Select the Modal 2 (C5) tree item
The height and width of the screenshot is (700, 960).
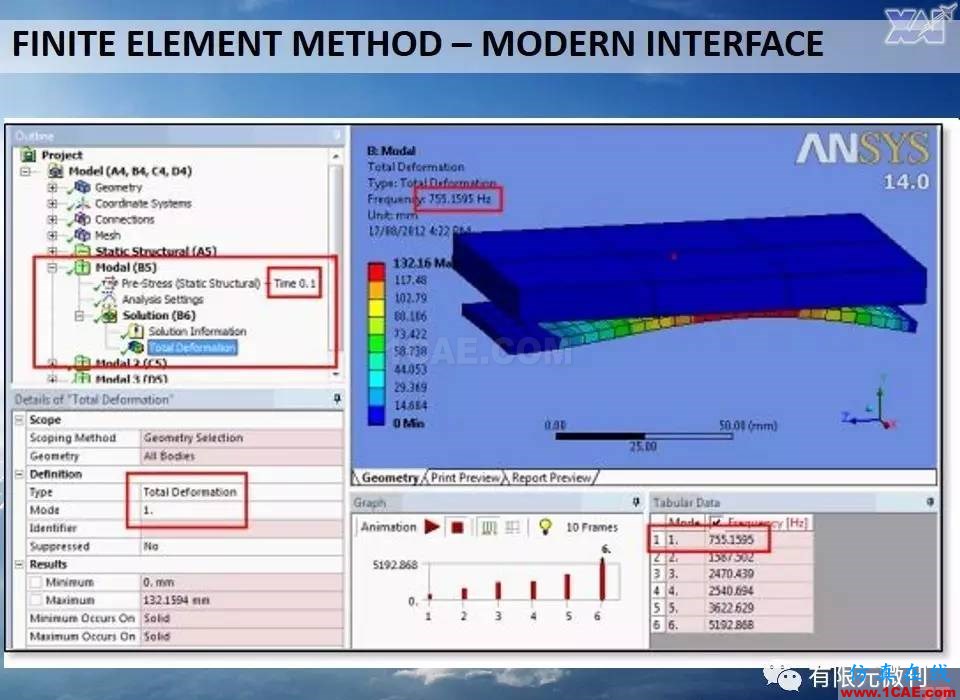131,363
